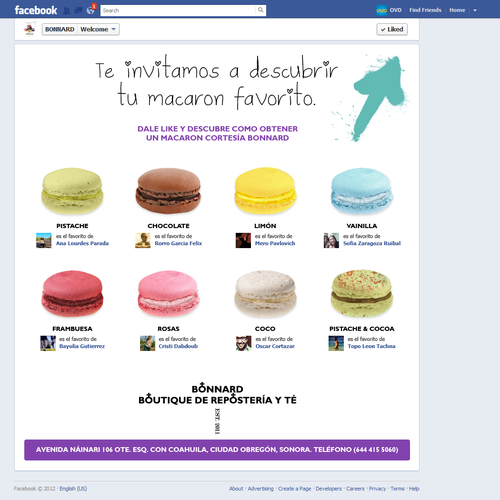Click Sofia Zaragoza Ruibal's avatar
The height and width of the screenshot is (500, 500).
point(331,240)
